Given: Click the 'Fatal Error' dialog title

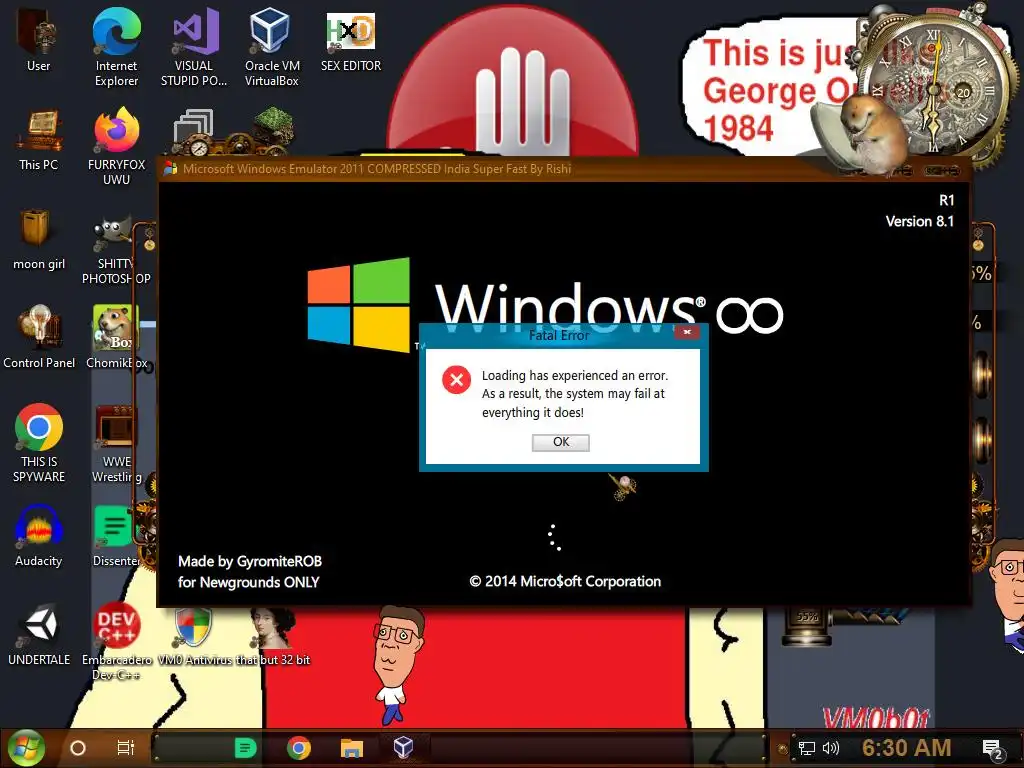Looking at the screenshot, I should coord(559,335).
